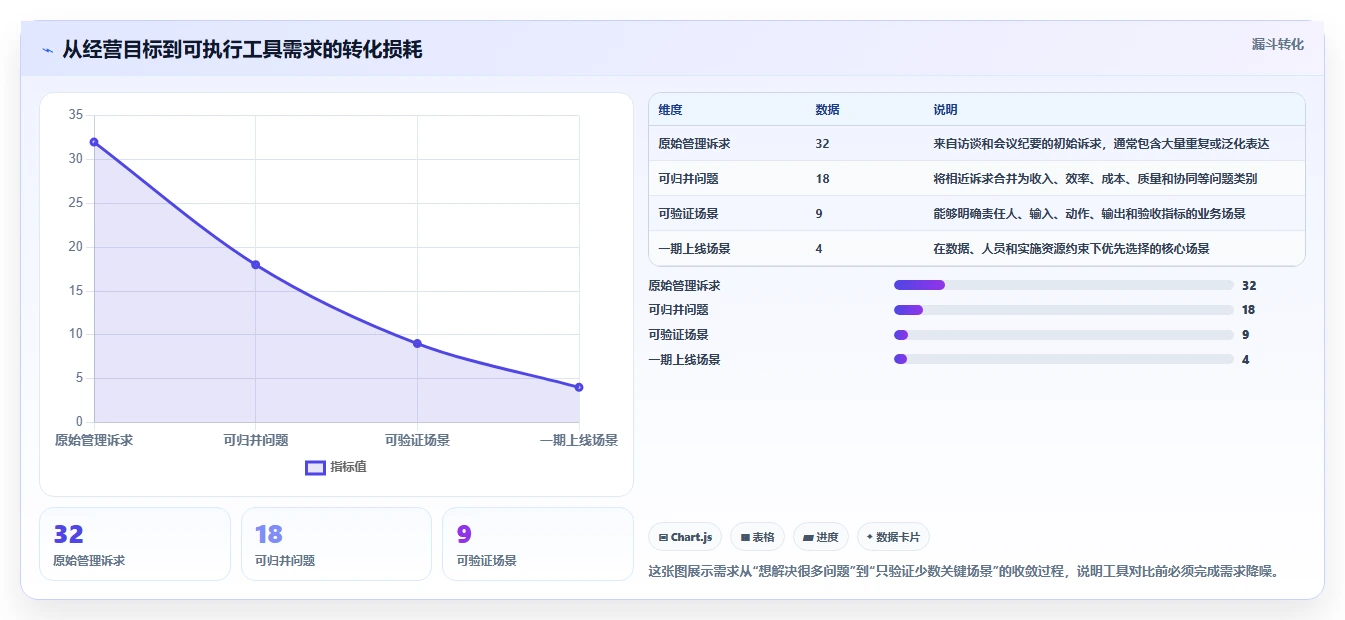Click the 原始管理诉求 x-axis label

pos(94,440)
